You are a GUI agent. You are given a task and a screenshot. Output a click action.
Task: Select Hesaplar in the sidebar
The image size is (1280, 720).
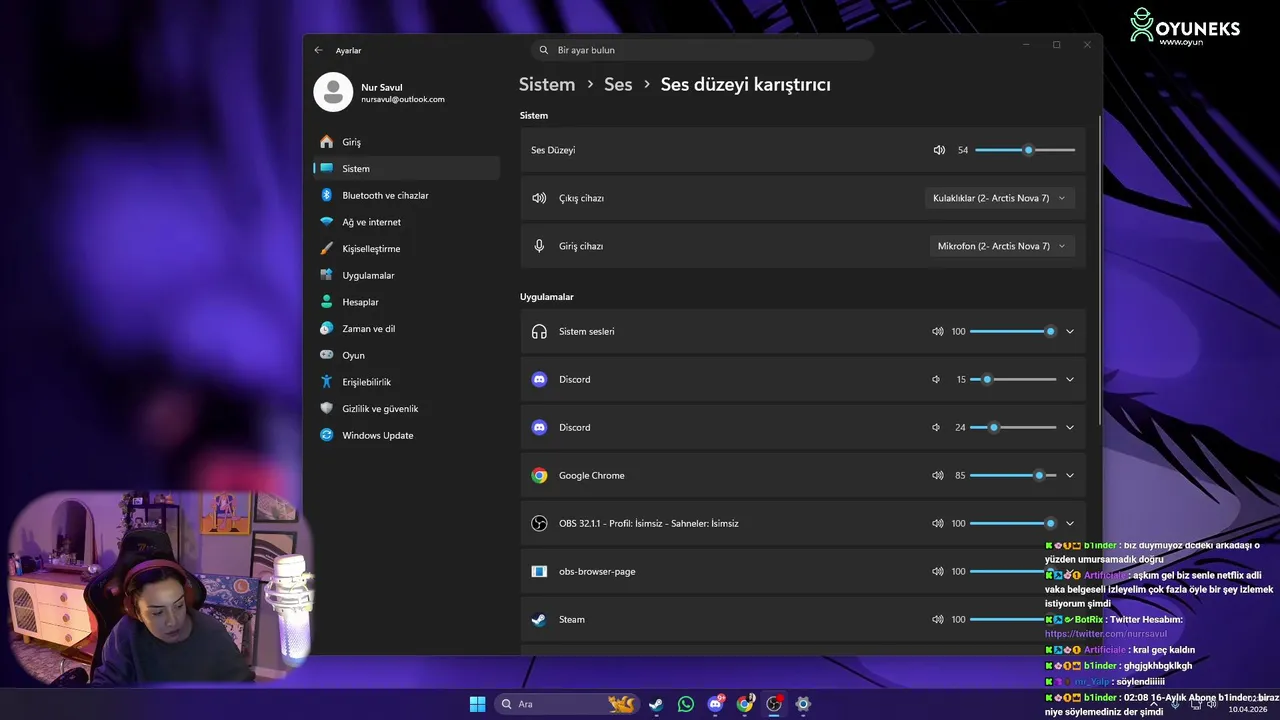pyautogui.click(x=407, y=302)
